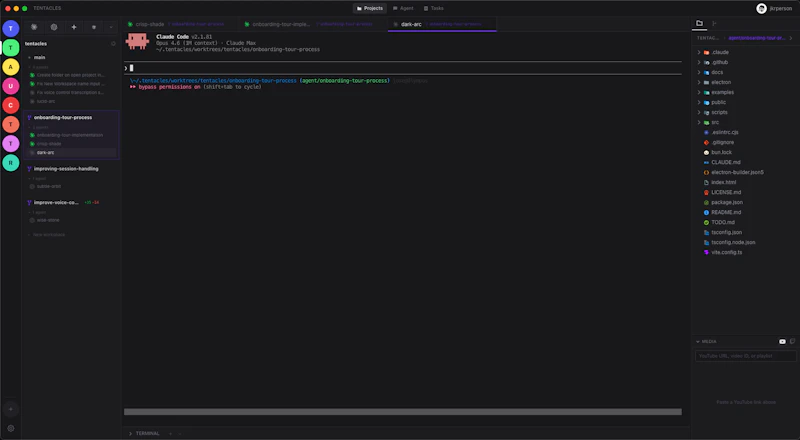Switch to the Projects view

pyautogui.click(x=370, y=8)
